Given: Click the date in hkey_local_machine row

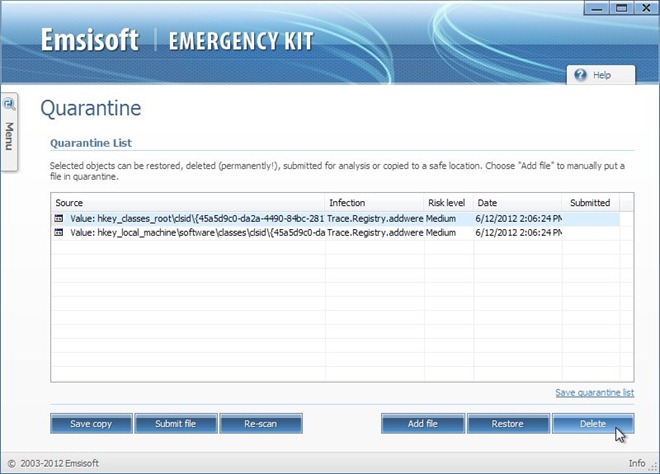Looking at the screenshot, I should coord(519,232).
